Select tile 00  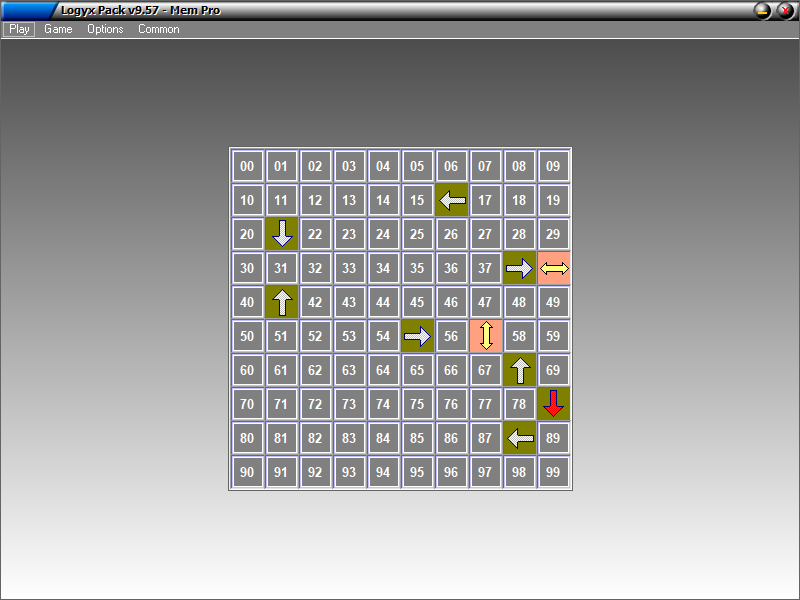tap(247, 166)
